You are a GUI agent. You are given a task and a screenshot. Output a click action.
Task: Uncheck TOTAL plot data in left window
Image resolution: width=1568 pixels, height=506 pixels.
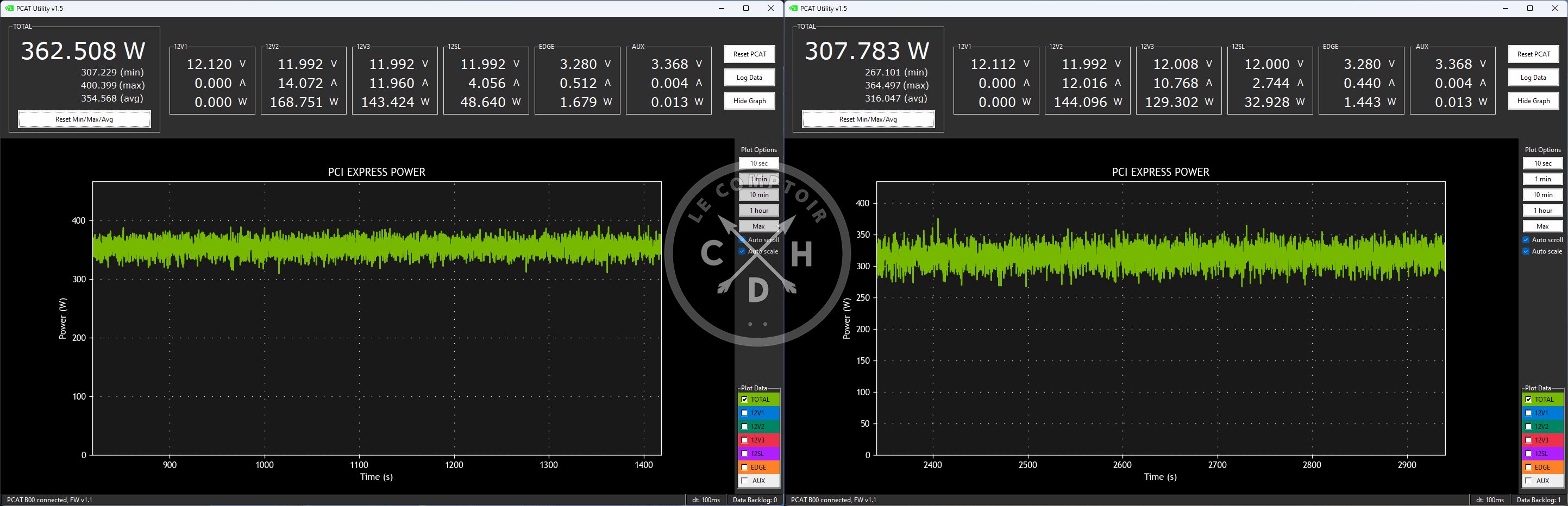pos(744,400)
